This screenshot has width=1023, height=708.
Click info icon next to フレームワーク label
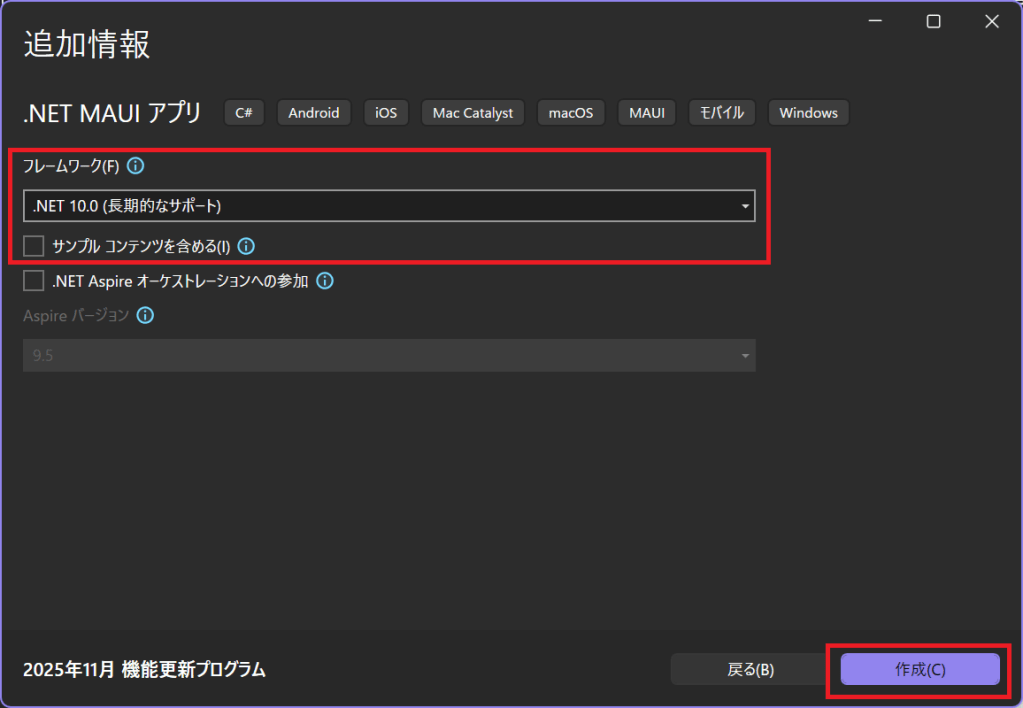click(136, 166)
